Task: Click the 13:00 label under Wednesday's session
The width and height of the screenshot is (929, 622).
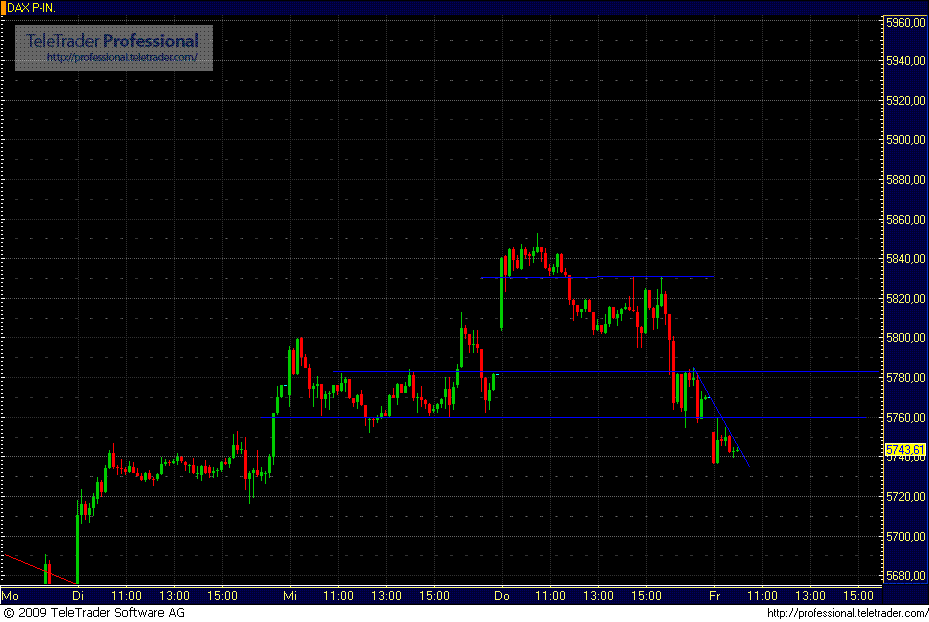Action: [386, 595]
